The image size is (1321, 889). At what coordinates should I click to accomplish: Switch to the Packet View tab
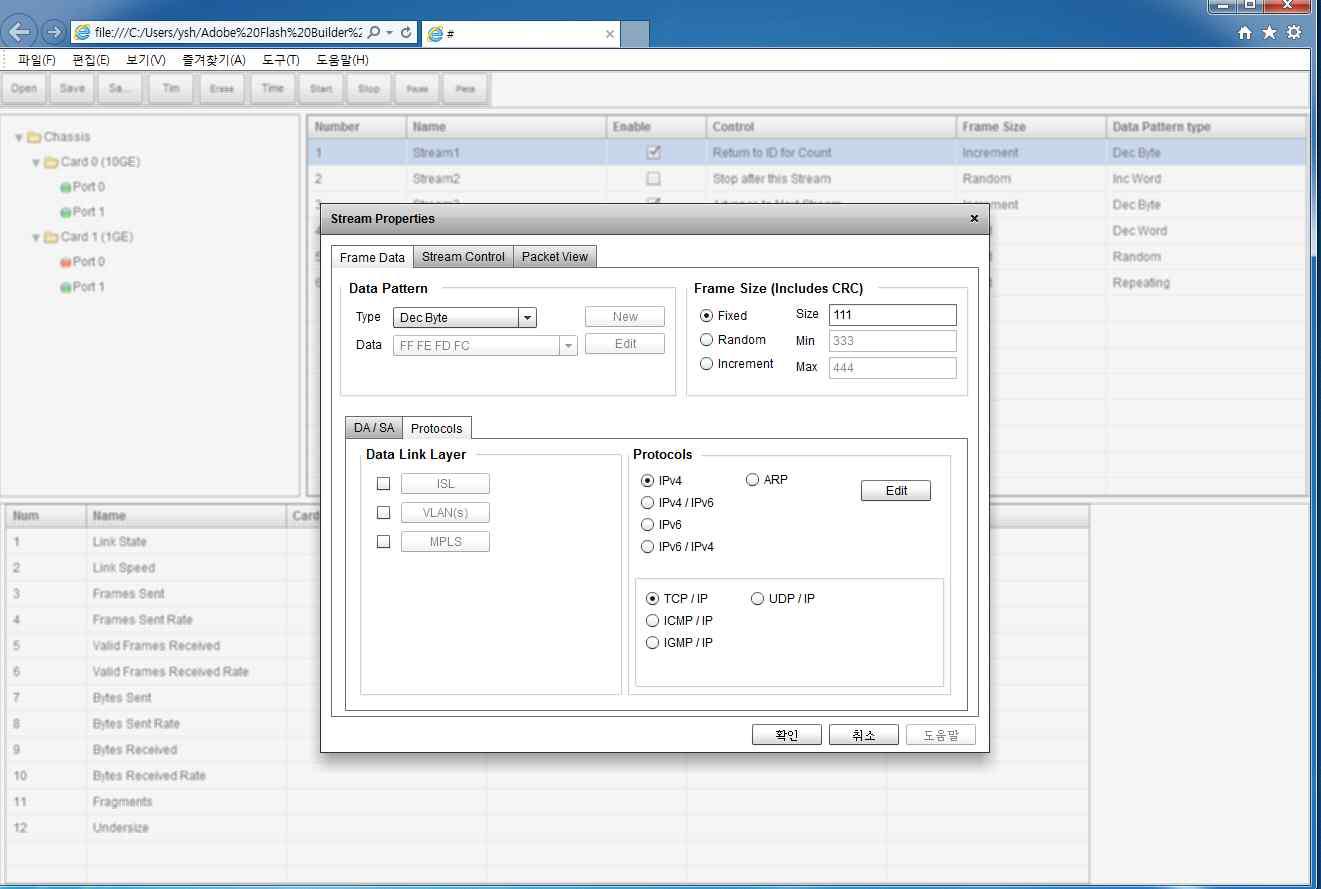[x=555, y=257]
